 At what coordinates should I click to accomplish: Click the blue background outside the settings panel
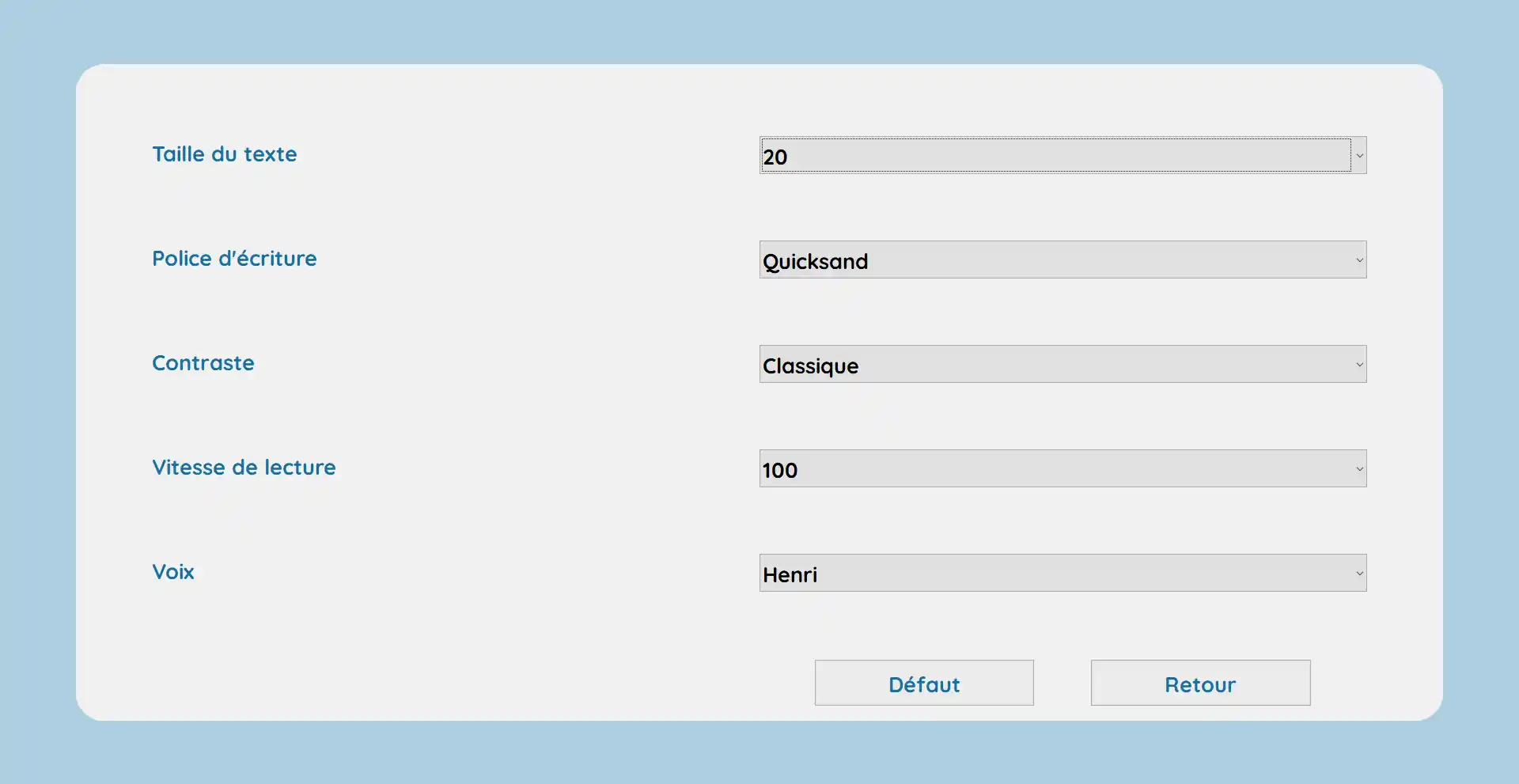(x=759, y=32)
